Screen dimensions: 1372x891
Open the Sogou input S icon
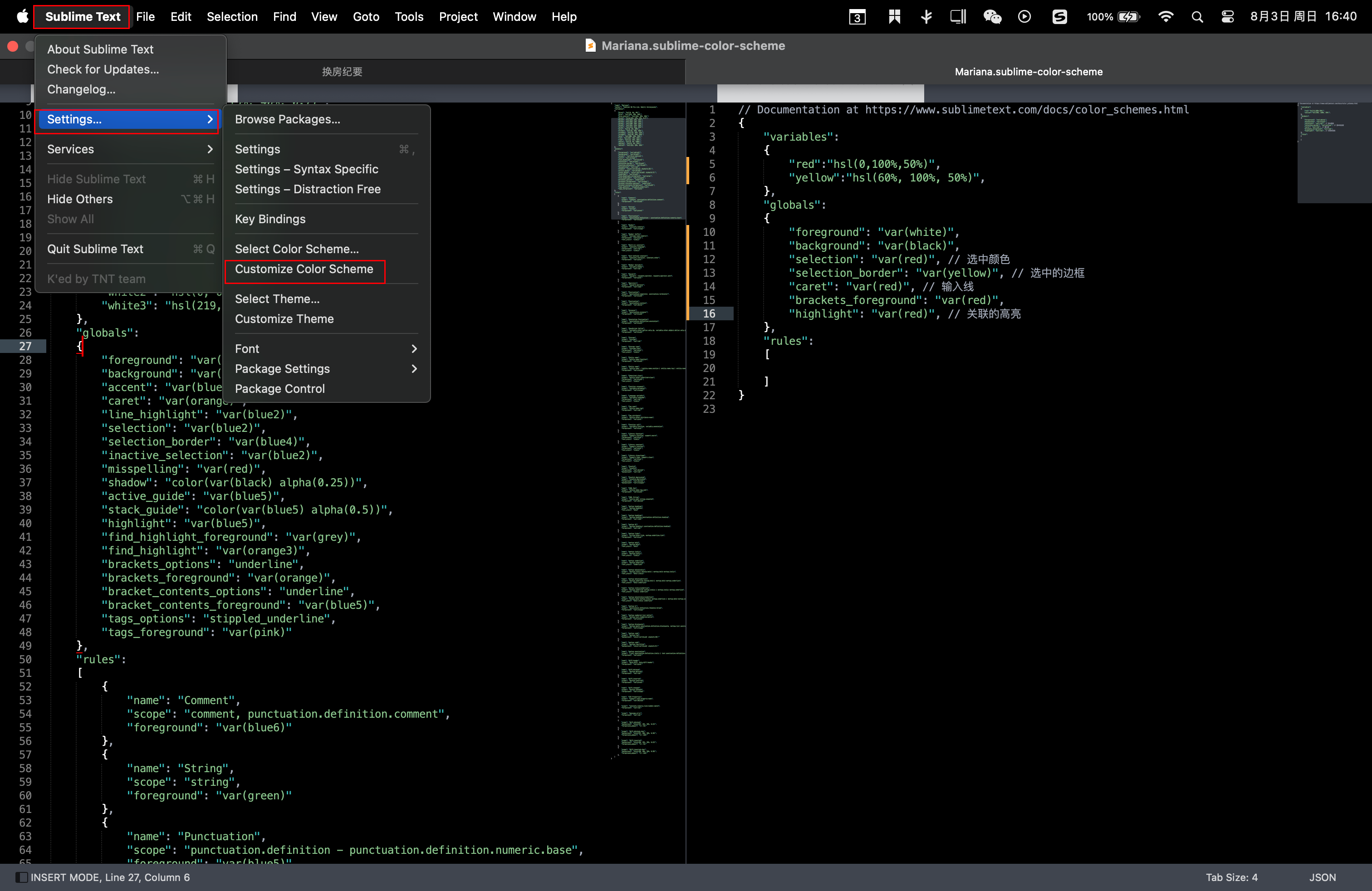(x=1059, y=17)
